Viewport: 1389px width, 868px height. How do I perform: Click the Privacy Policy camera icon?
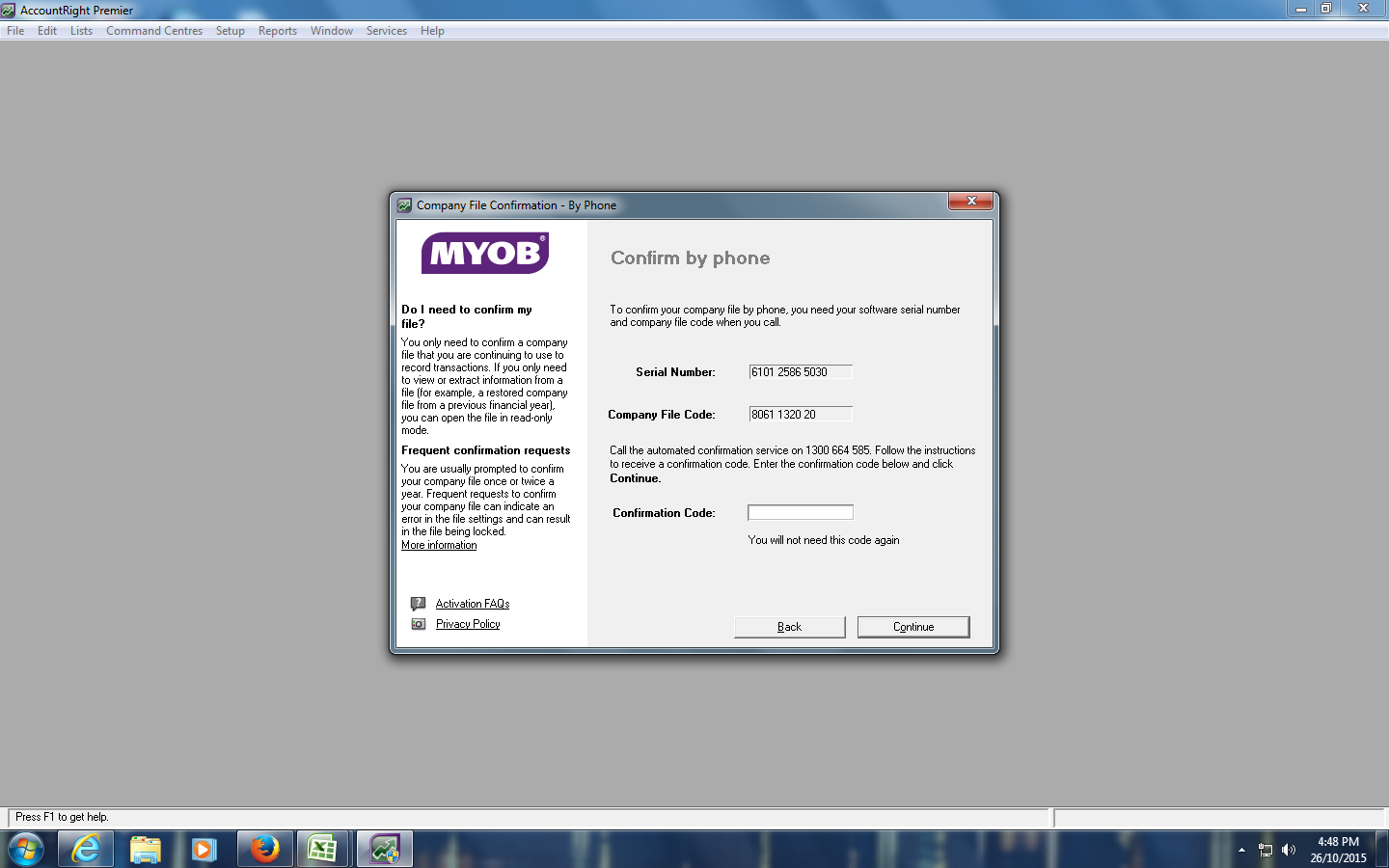[418, 624]
